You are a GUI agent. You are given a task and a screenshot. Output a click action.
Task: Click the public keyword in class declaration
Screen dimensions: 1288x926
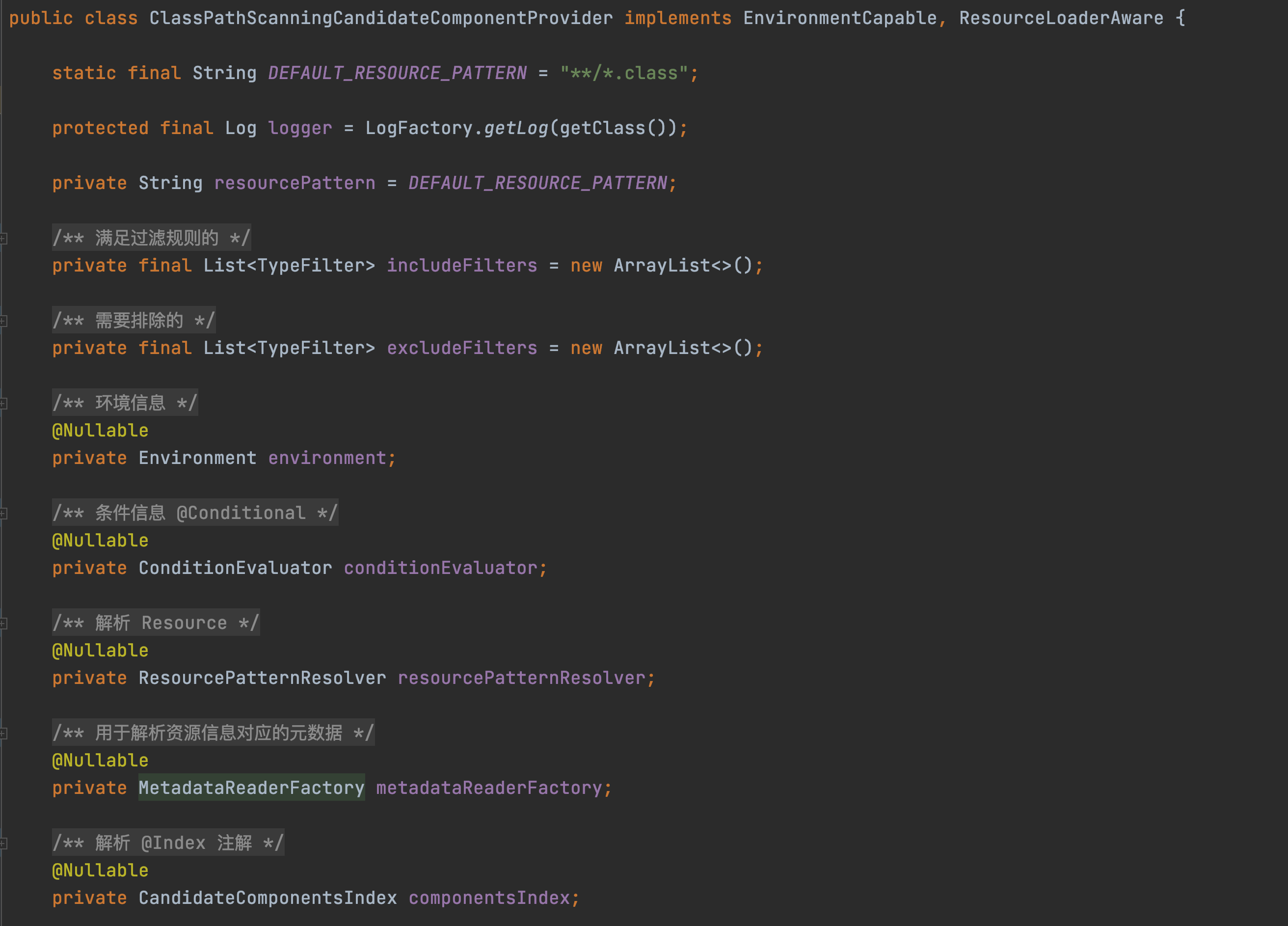pos(41,18)
